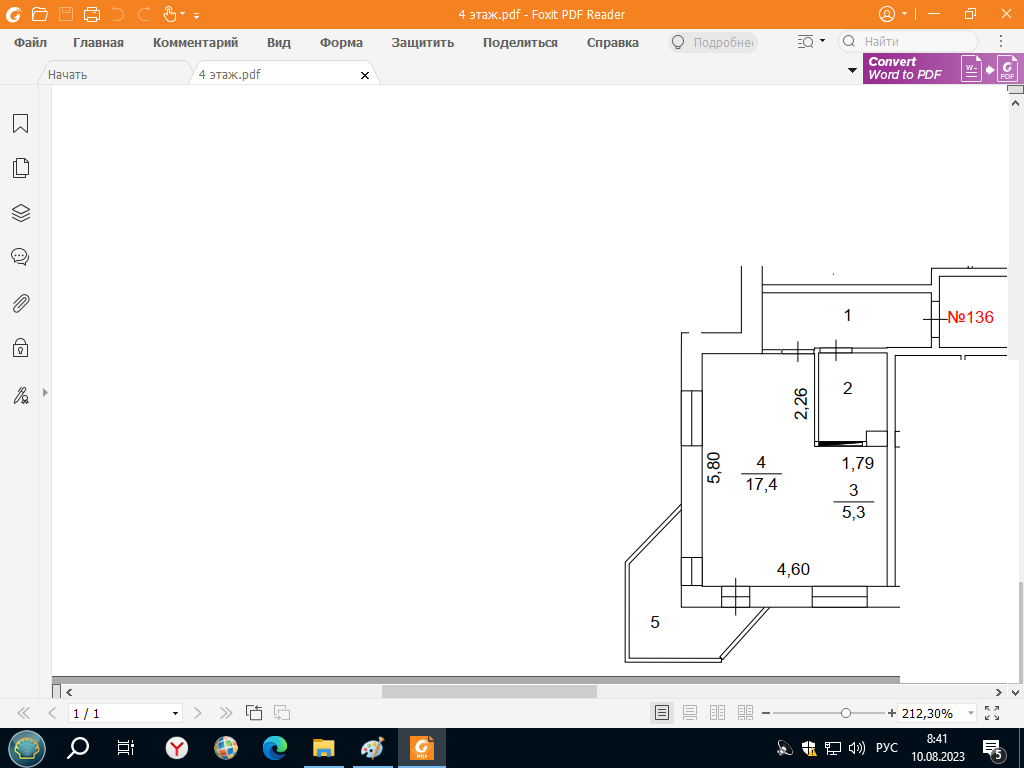1024x768 pixels.
Task: Open the Справка ribbon tab
Action: click(613, 42)
